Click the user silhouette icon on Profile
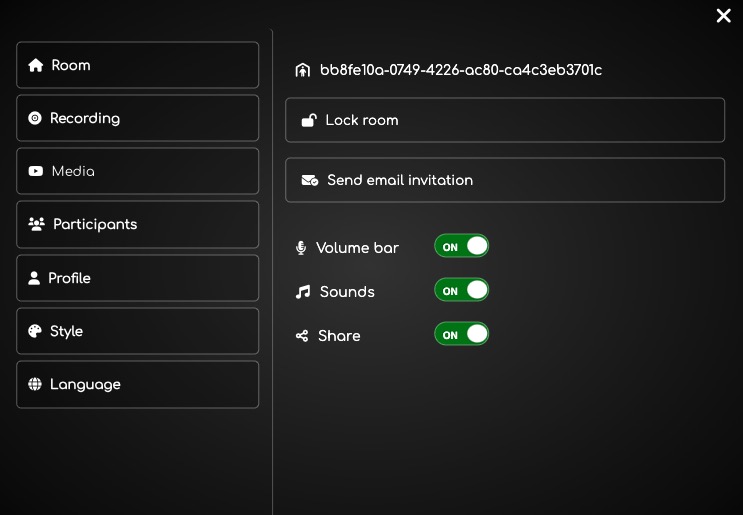 (x=34, y=278)
